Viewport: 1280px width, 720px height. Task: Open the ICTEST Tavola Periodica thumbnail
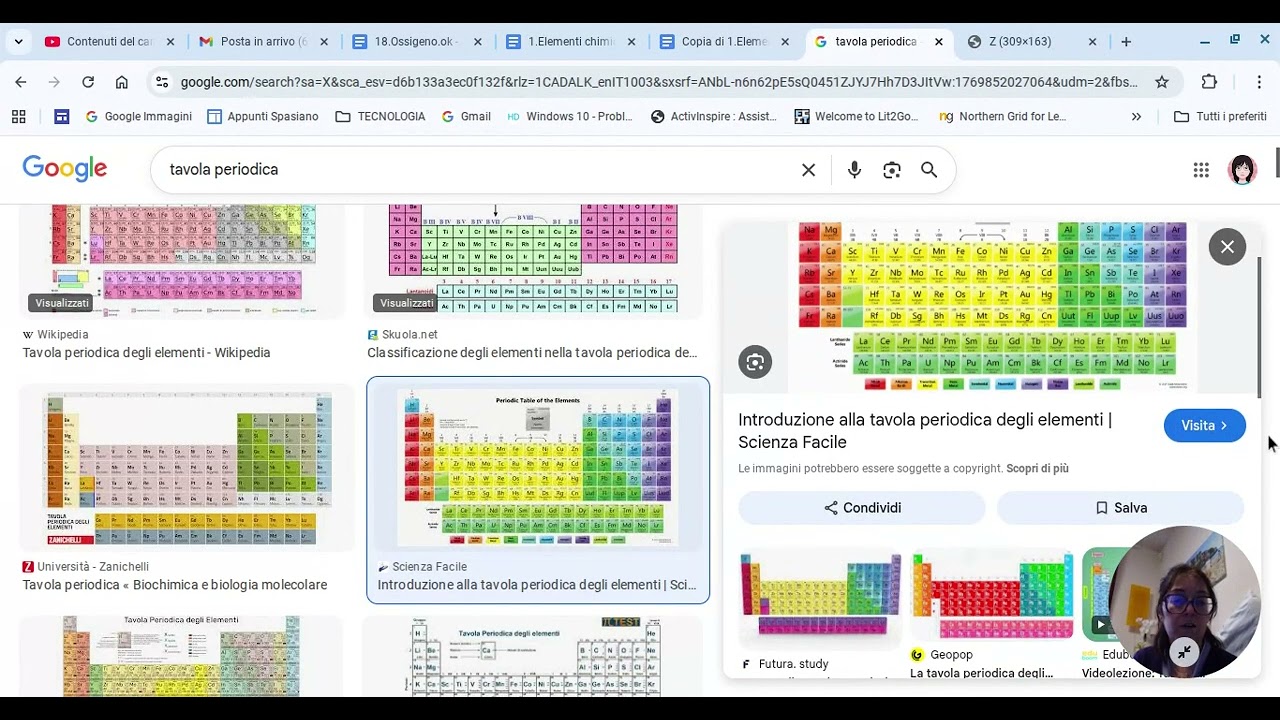531,655
